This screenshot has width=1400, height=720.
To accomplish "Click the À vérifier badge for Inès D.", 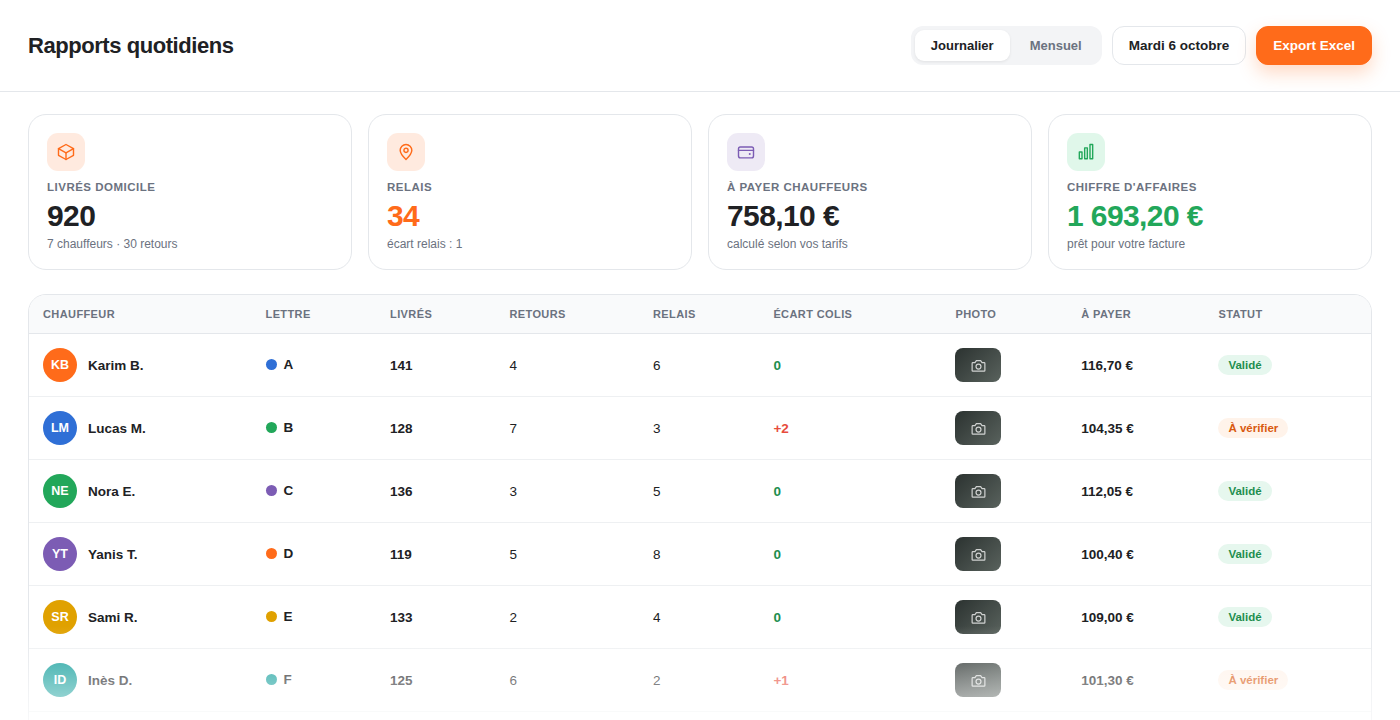I will (x=1253, y=680).
